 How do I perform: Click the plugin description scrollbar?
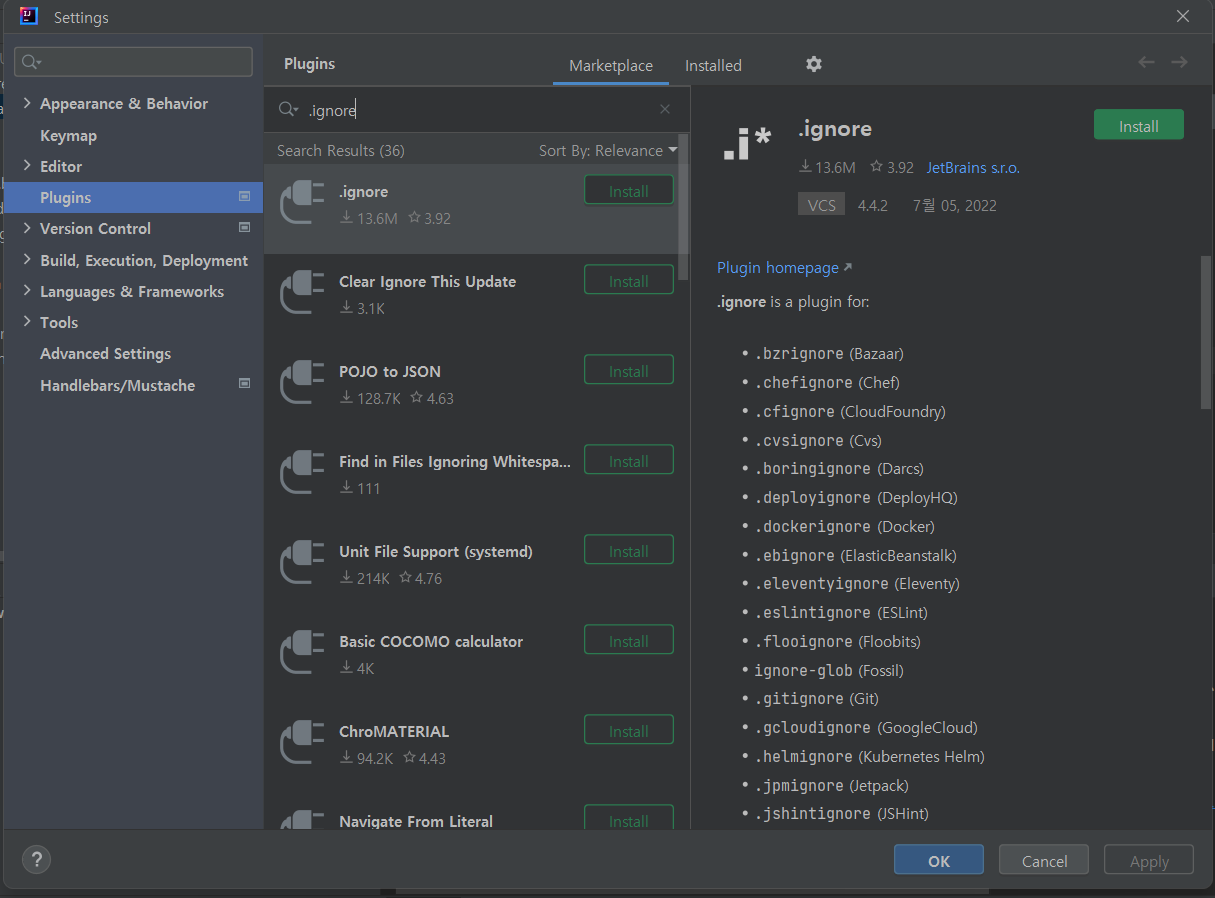pos(1206,332)
